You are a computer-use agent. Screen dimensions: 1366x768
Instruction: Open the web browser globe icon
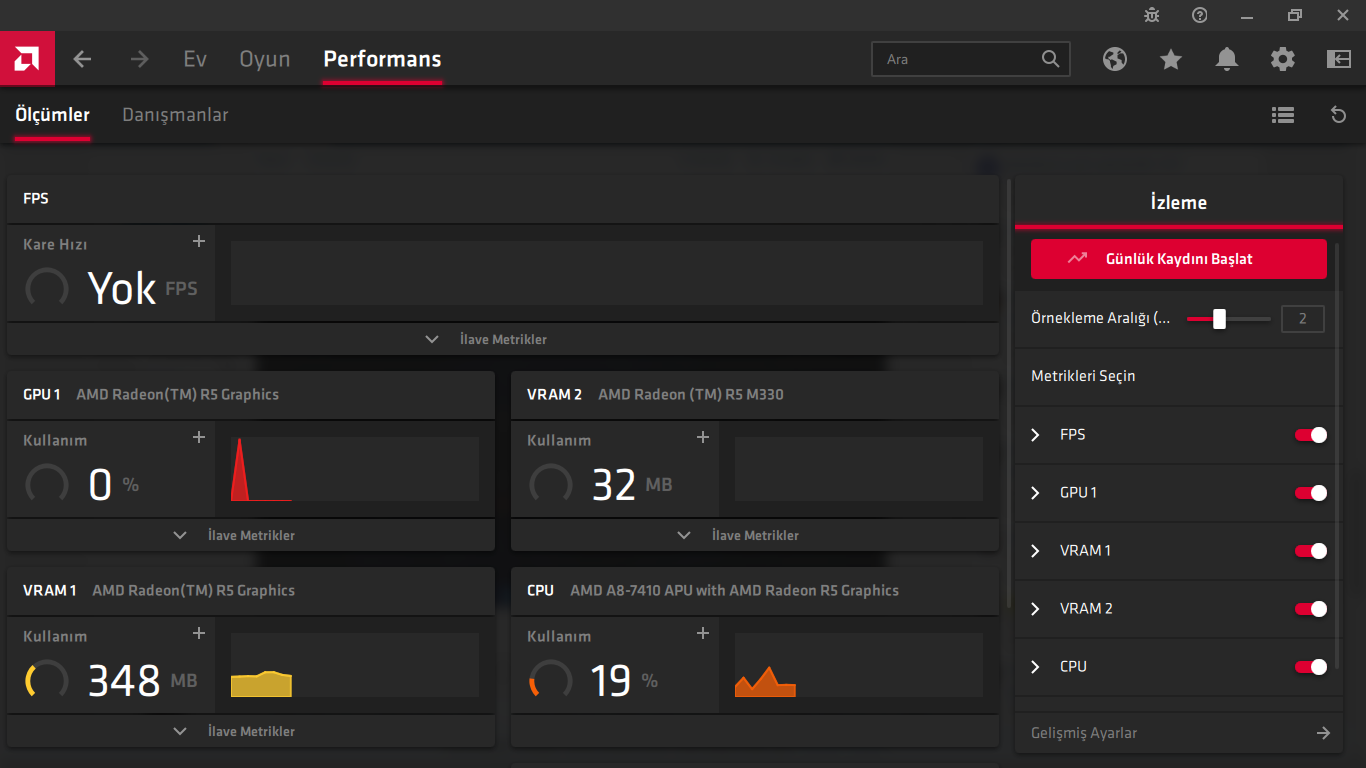(1115, 59)
